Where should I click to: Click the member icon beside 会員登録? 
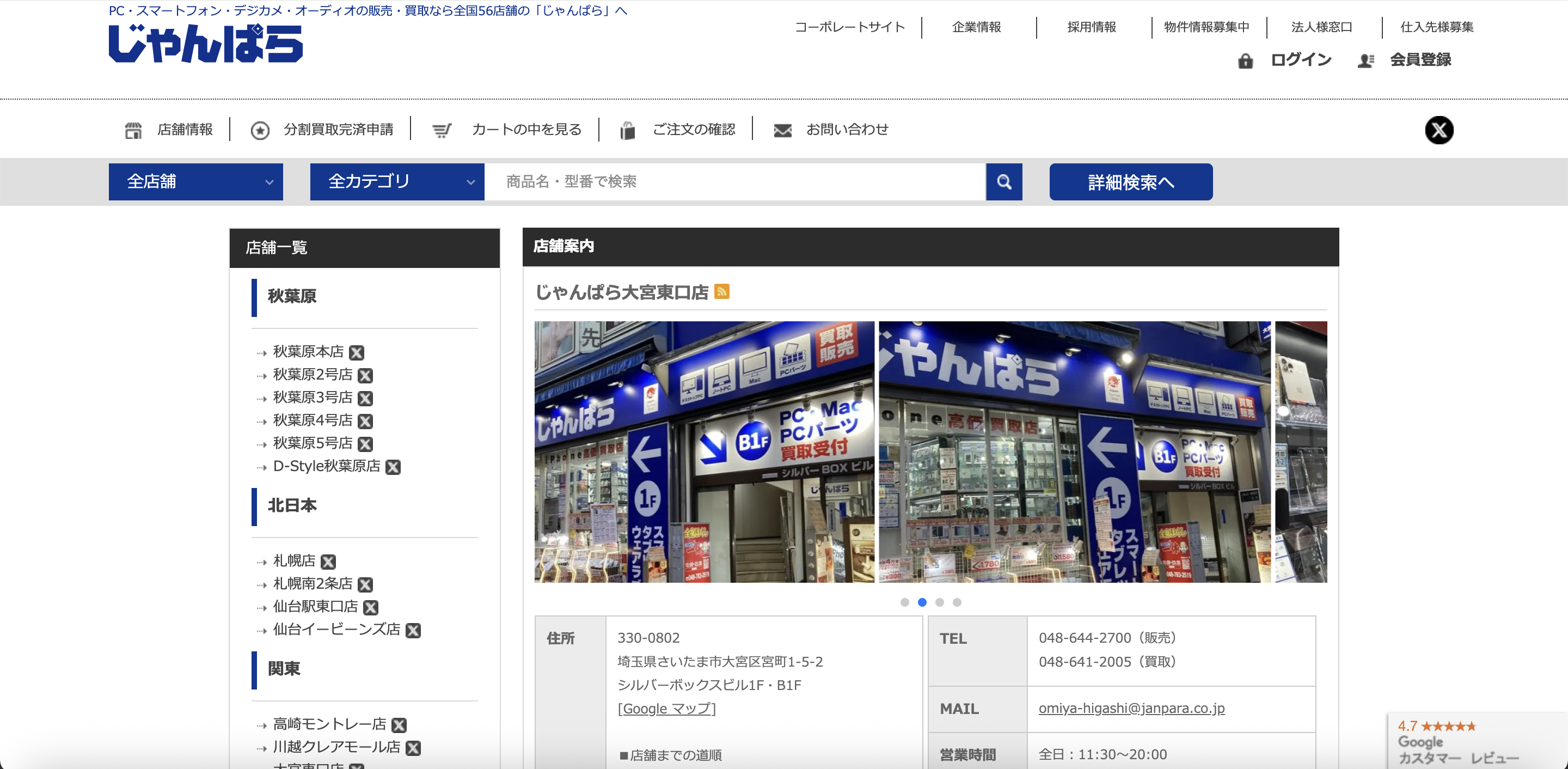(1366, 60)
